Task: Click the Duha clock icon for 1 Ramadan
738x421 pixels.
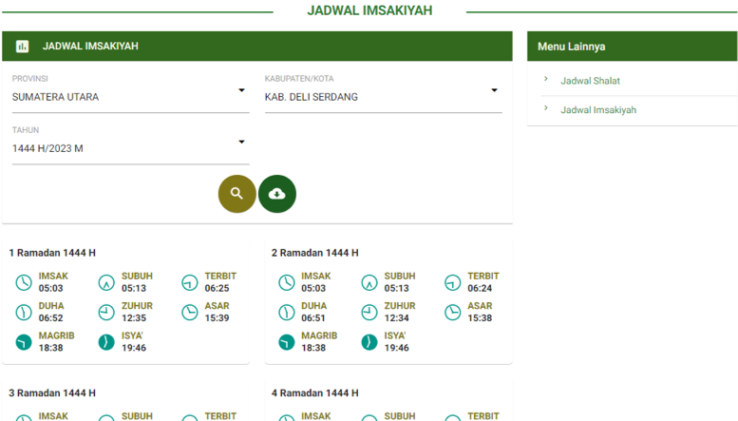Action: (x=24, y=312)
